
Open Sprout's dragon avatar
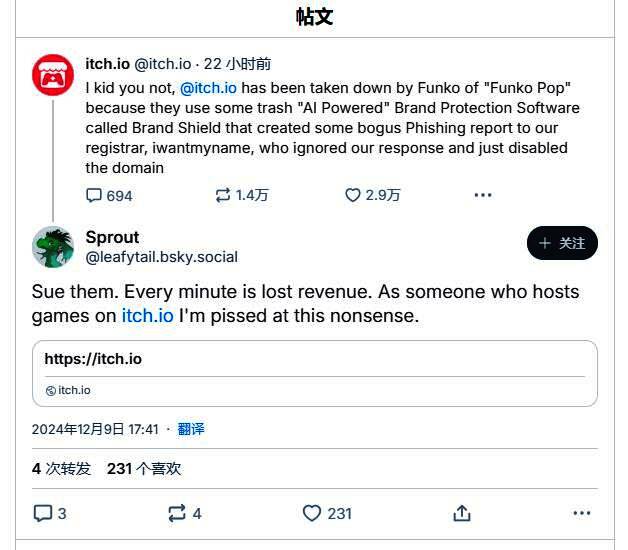[53, 247]
